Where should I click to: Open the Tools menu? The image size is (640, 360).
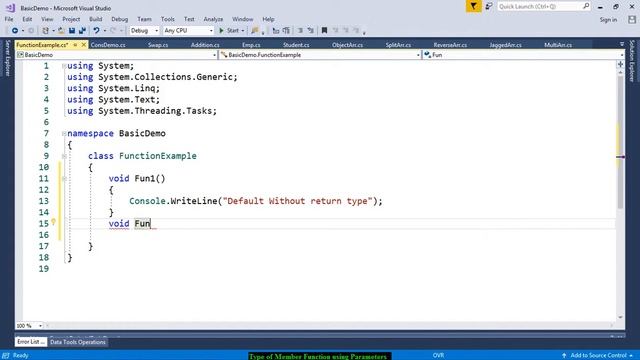(167, 19)
